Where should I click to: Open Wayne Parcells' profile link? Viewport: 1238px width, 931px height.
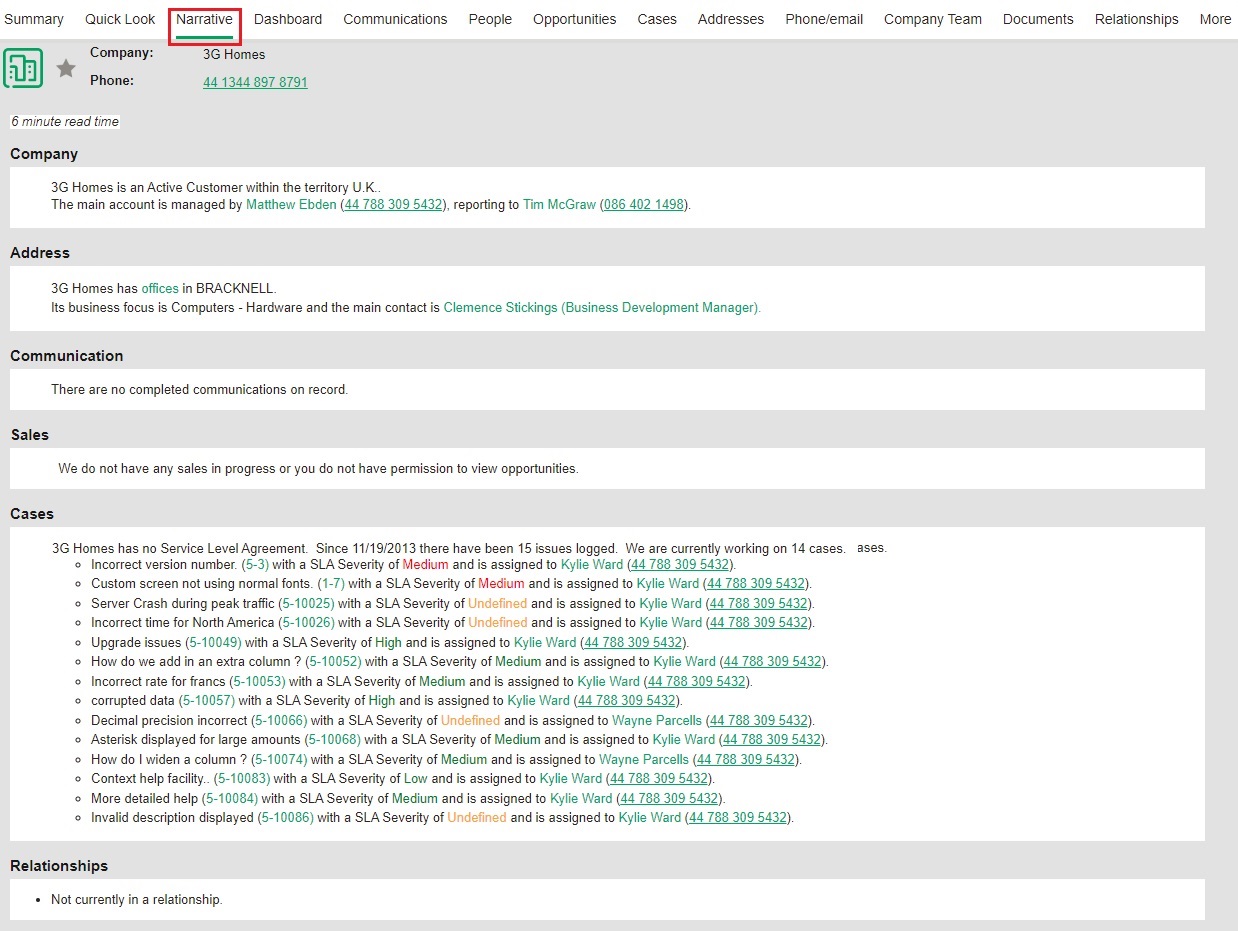click(x=656, y=720)
